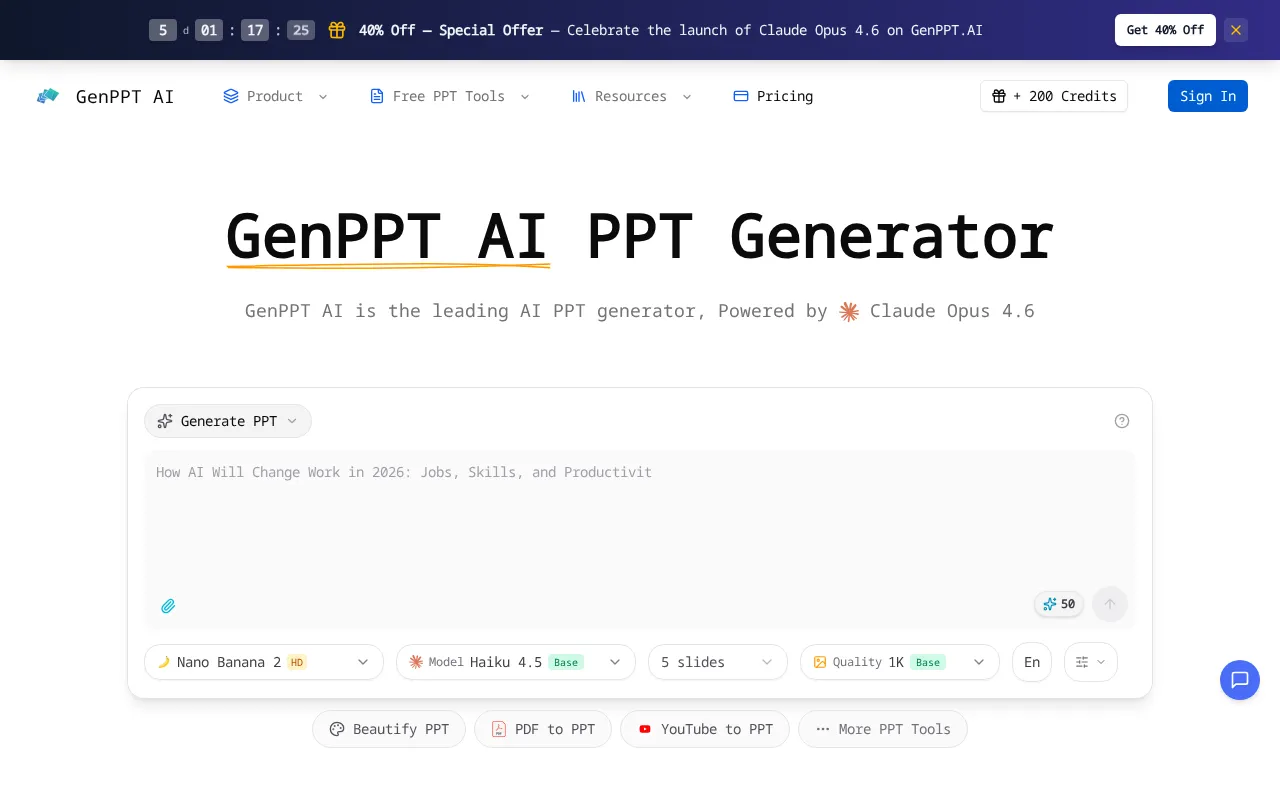Open the 5 slides count dropdown
The image size is (1280, 800).
(x=718, y=662)
